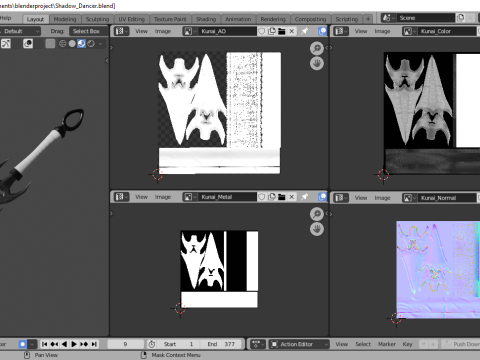Viewport: 480px width, 360px height.
Task: Open Image menu in Kunai_Metal editor
Action: tap(163, 197)
